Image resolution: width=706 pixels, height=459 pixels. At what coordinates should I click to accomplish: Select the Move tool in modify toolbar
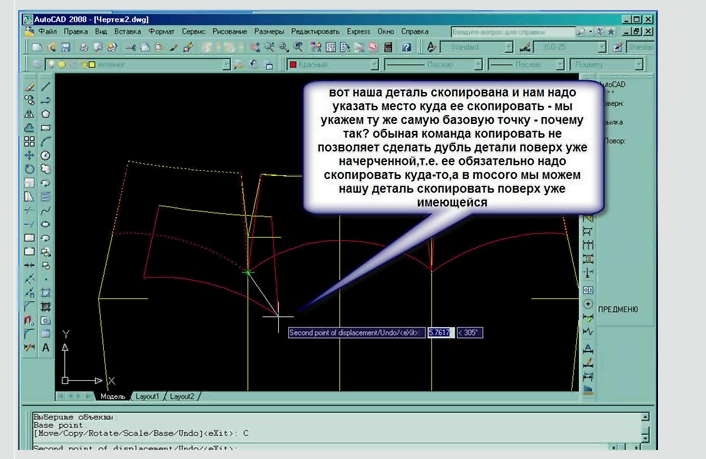(x=30, y=156)
